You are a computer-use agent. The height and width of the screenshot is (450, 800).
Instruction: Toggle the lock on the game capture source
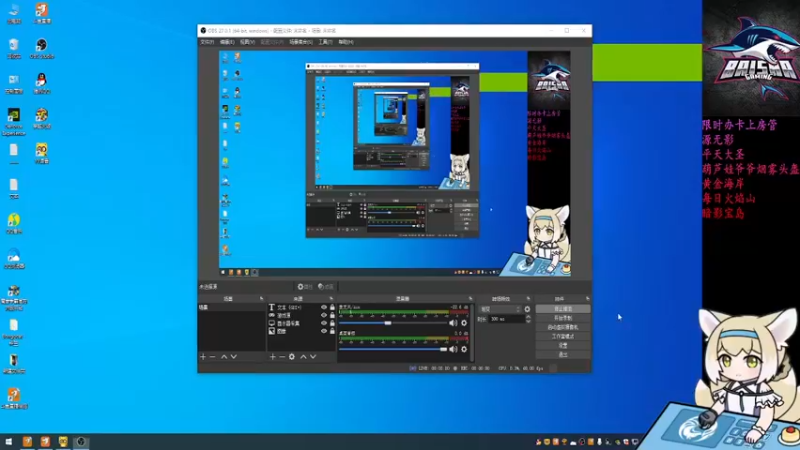pos(332,315)
